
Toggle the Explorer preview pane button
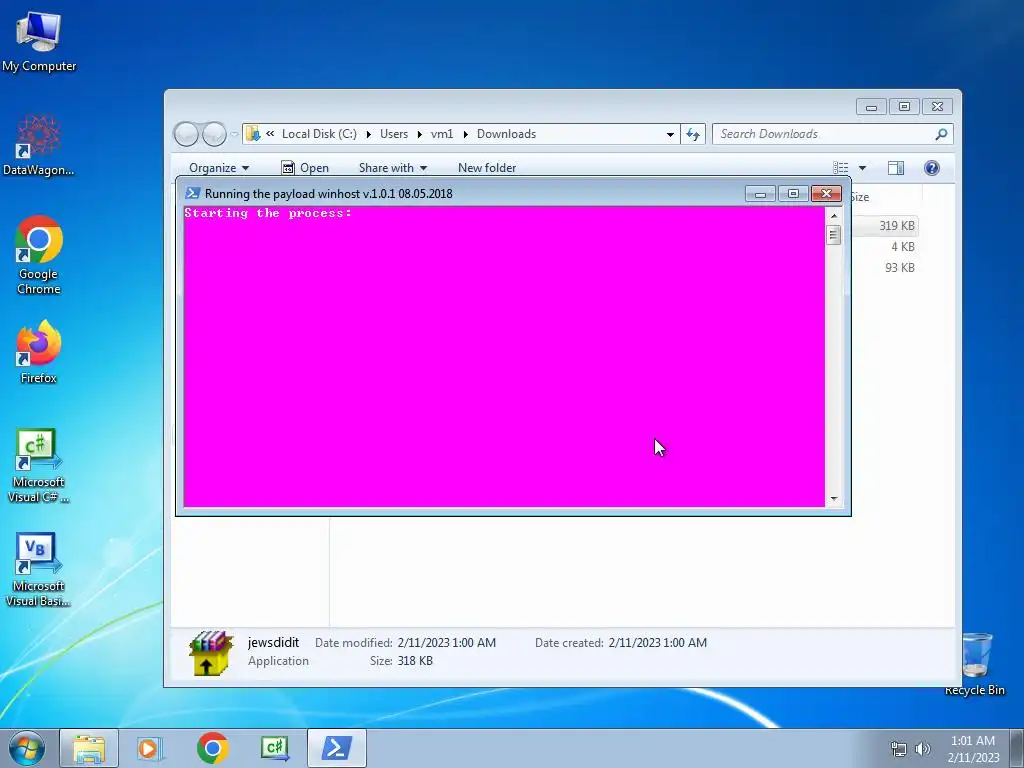[896, 168]
